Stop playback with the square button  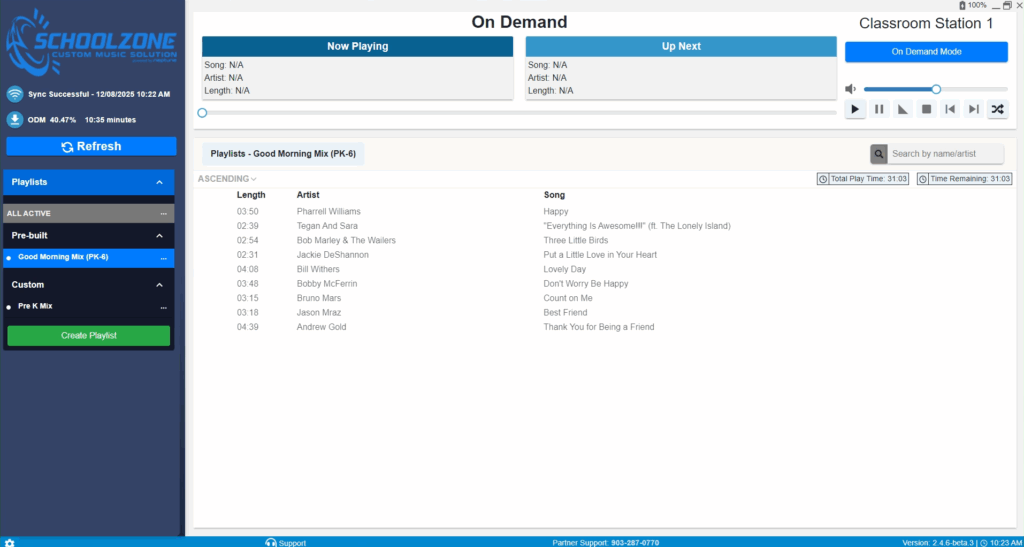click(x=926, y=109)
